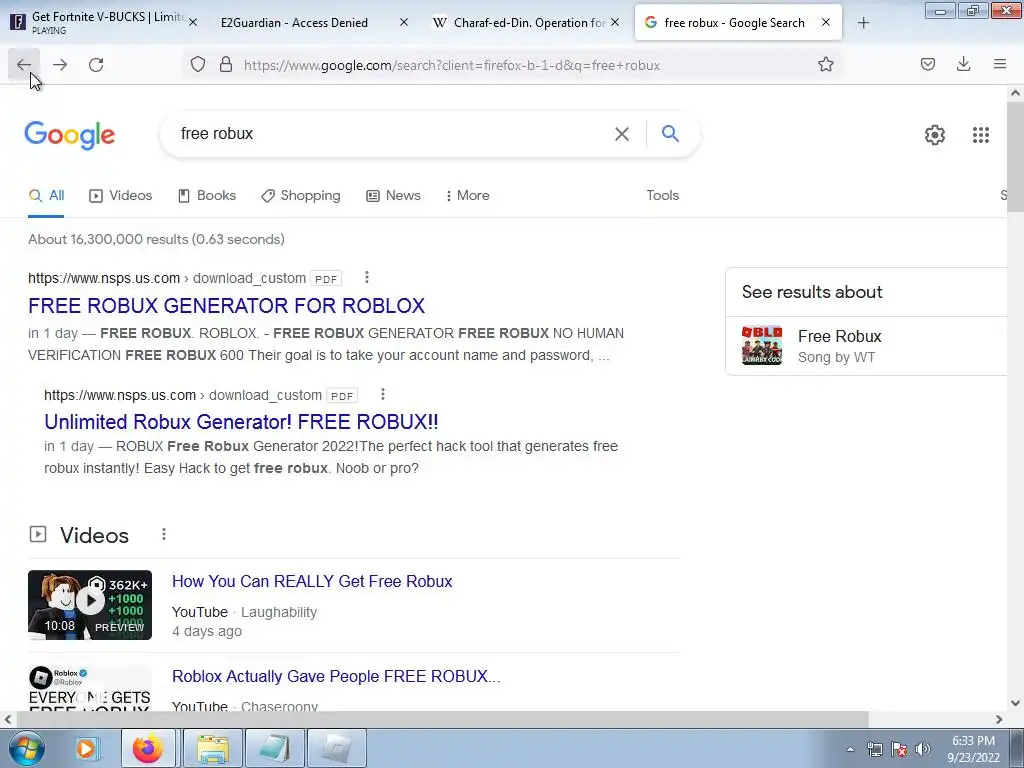Close the free robux Google Search tab
1024x768 pixels.
click(825, 22)
